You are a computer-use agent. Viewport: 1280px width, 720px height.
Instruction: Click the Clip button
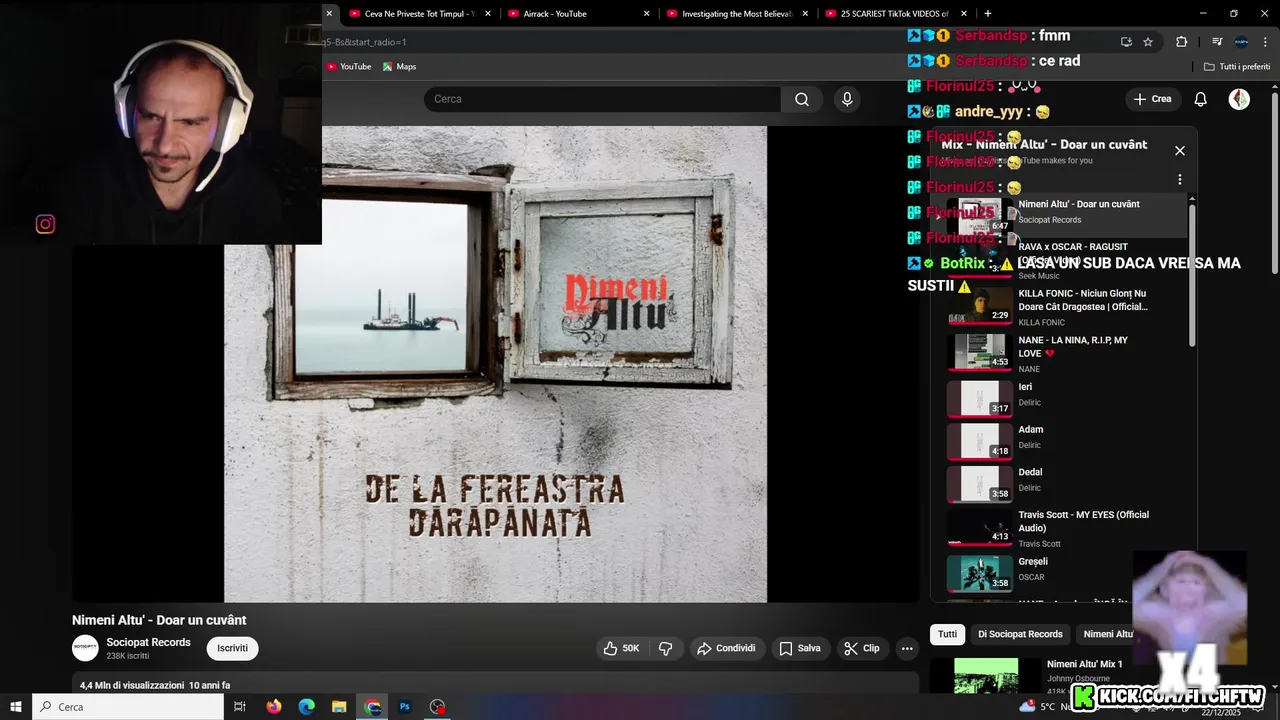pos(861,648)
